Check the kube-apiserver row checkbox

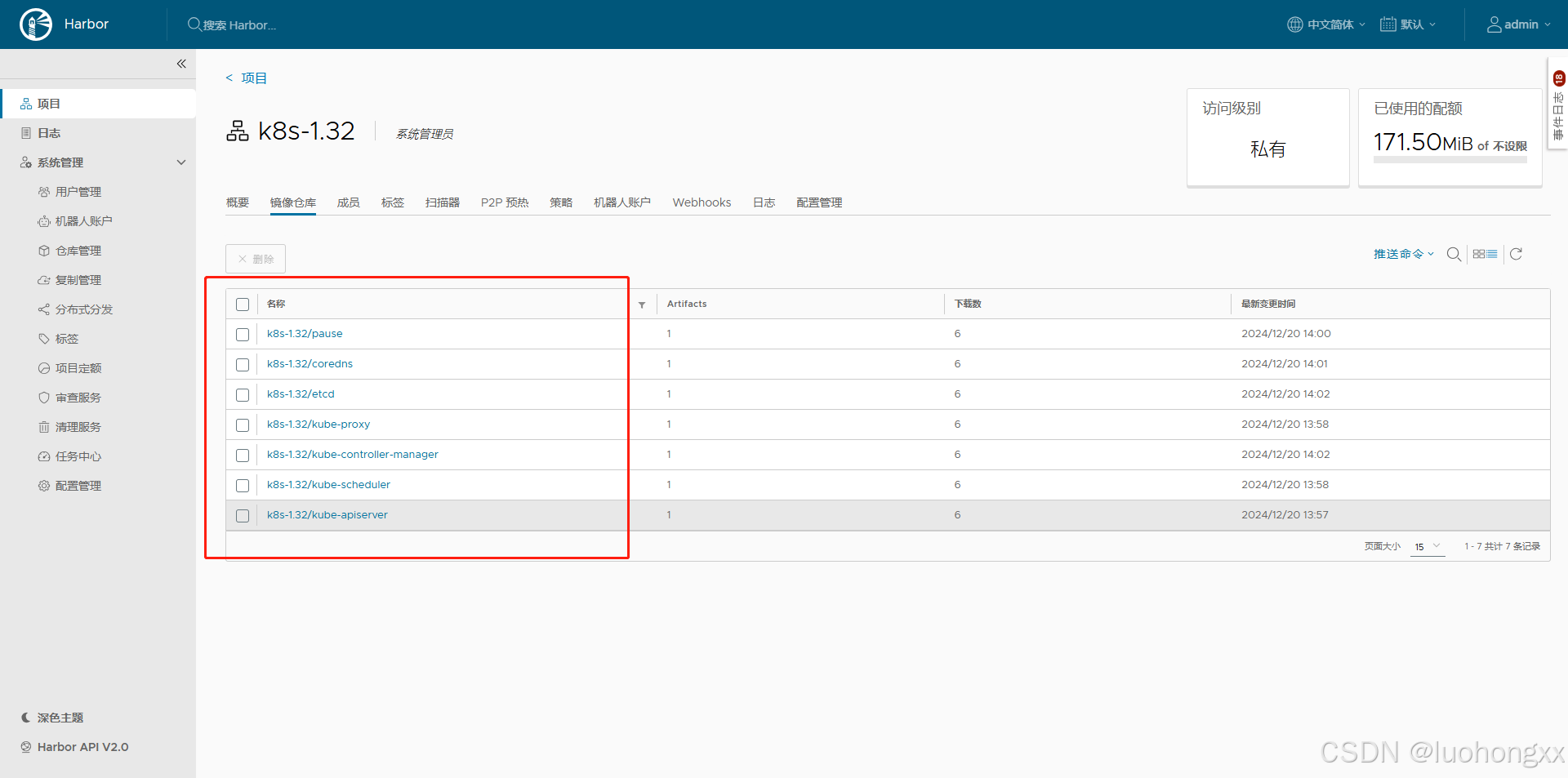243,516
